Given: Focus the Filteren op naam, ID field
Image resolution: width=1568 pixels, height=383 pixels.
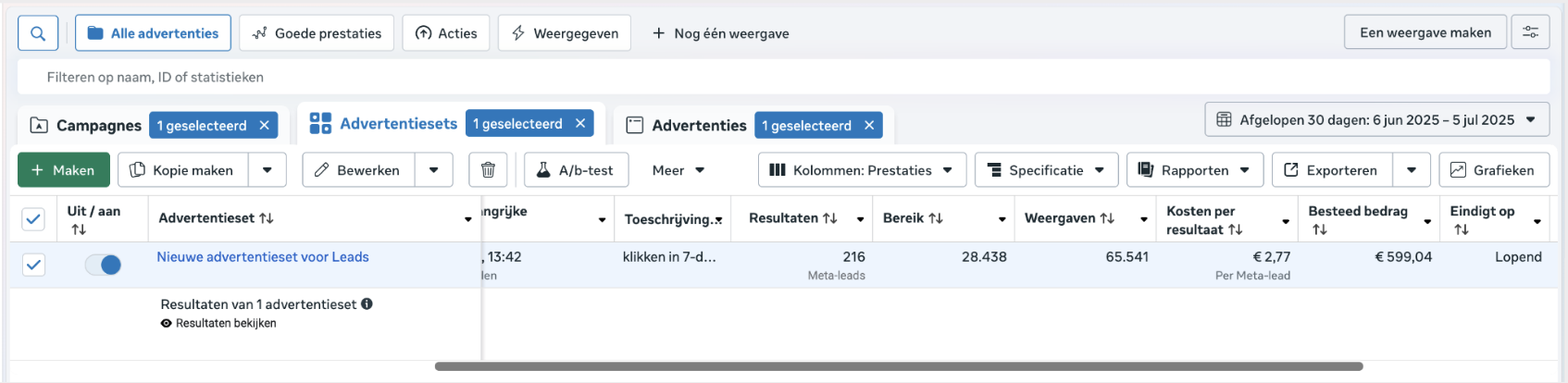Looking at the screenshot, I should pyautogui.click(x=784, y=77).
